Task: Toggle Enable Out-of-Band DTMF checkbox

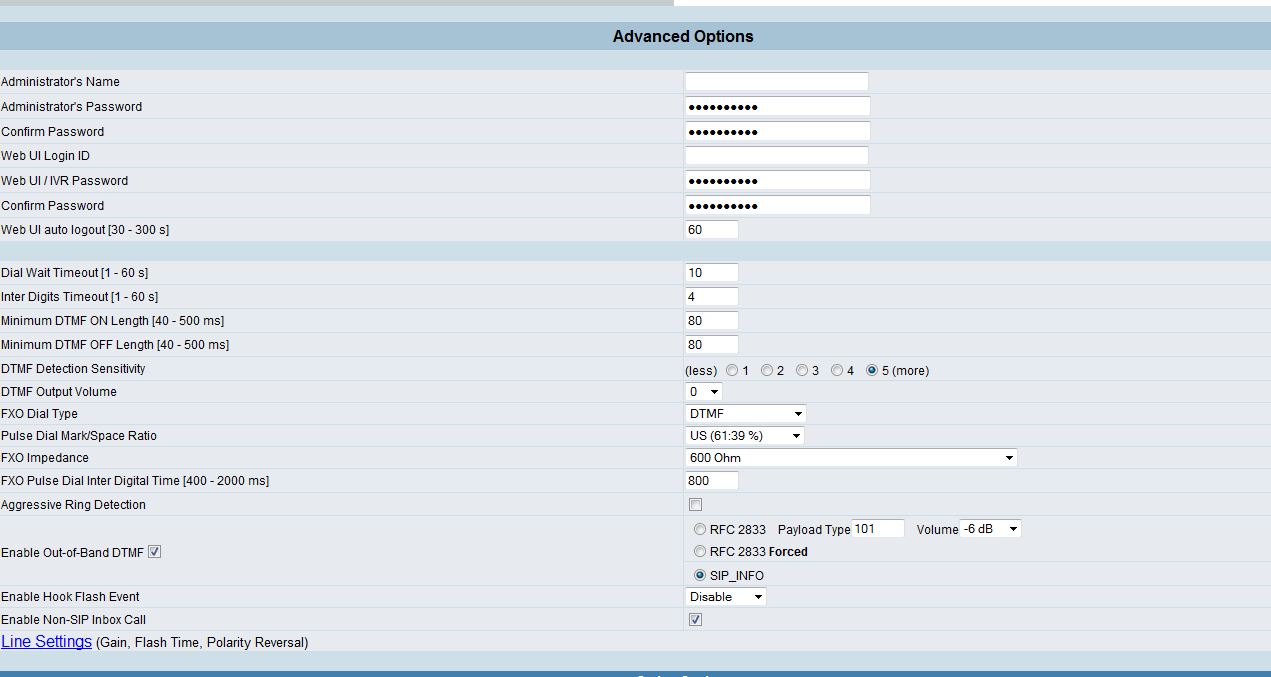Action: tap(154, 552)
